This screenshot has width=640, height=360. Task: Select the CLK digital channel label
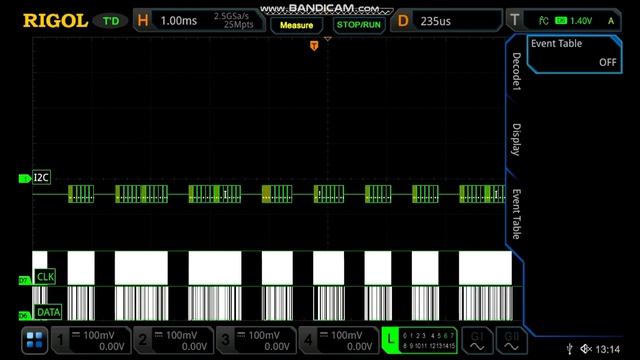(45, 277)
